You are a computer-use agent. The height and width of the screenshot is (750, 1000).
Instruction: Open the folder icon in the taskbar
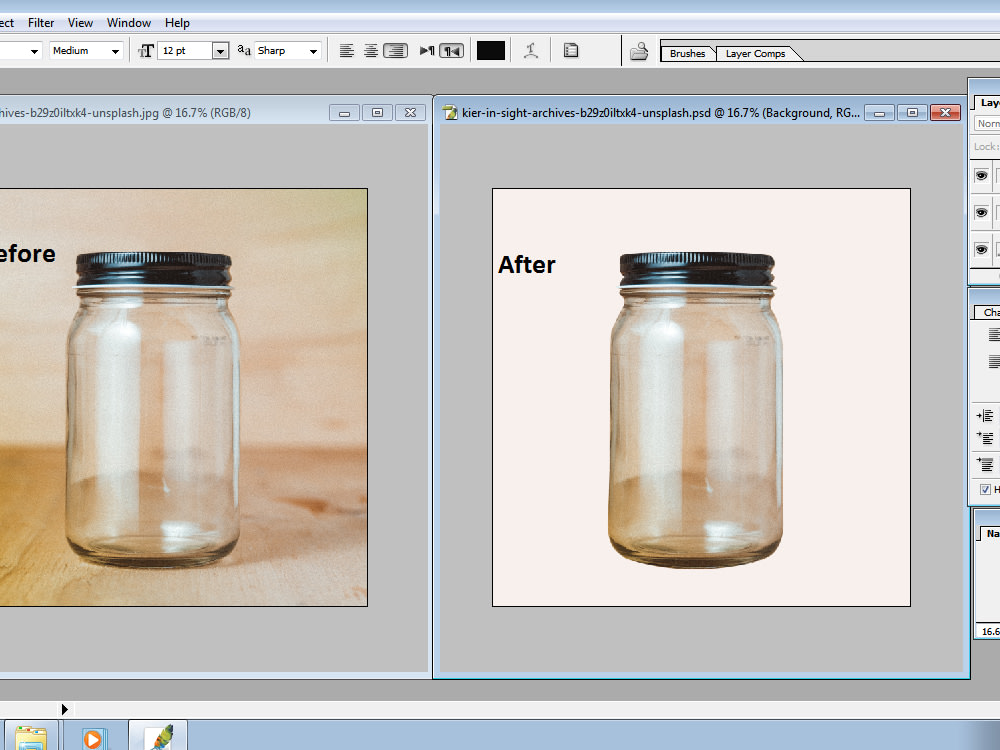pos(31,737)
